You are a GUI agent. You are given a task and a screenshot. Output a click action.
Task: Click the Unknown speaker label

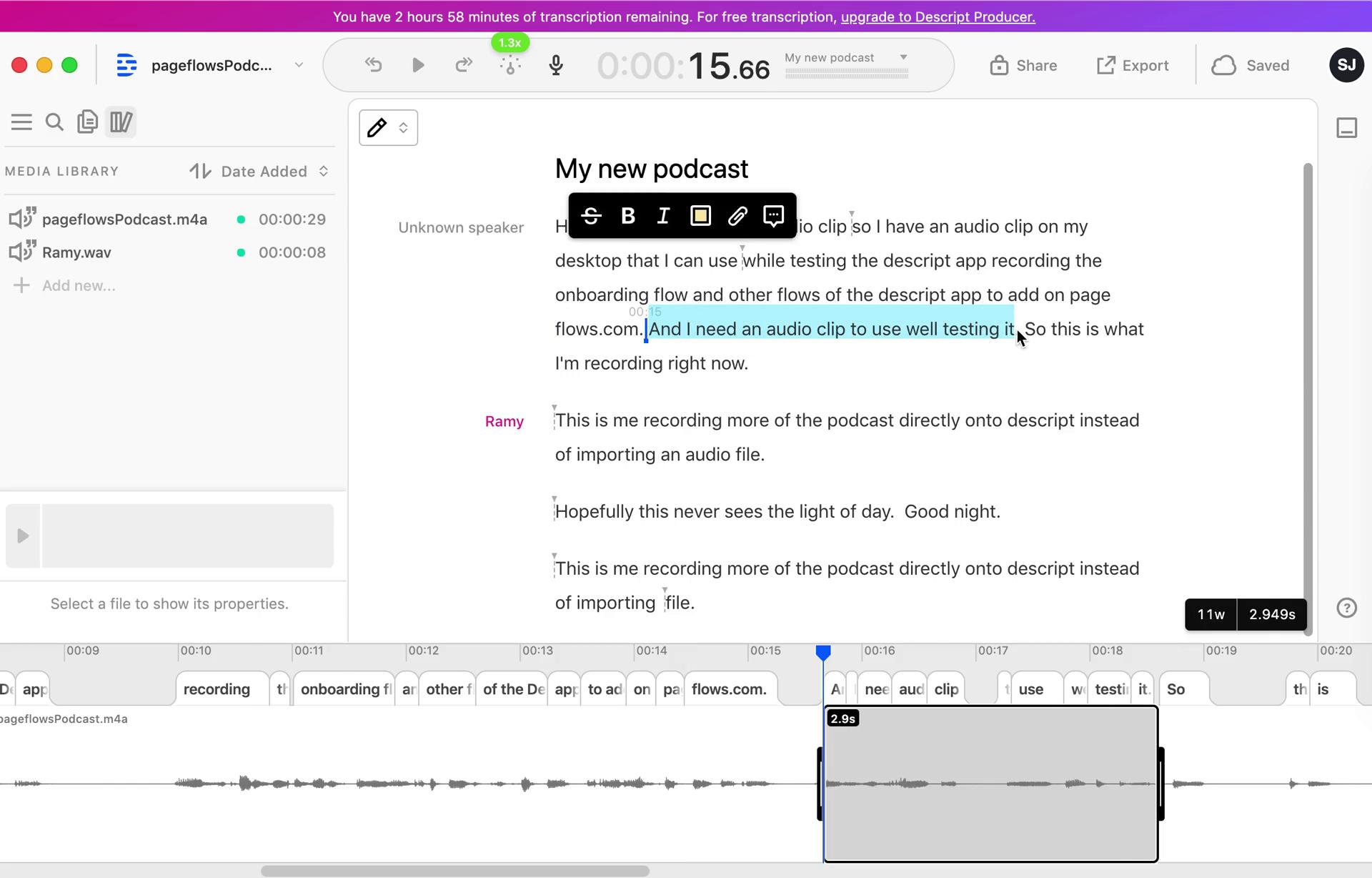click(x=461, y=228)
